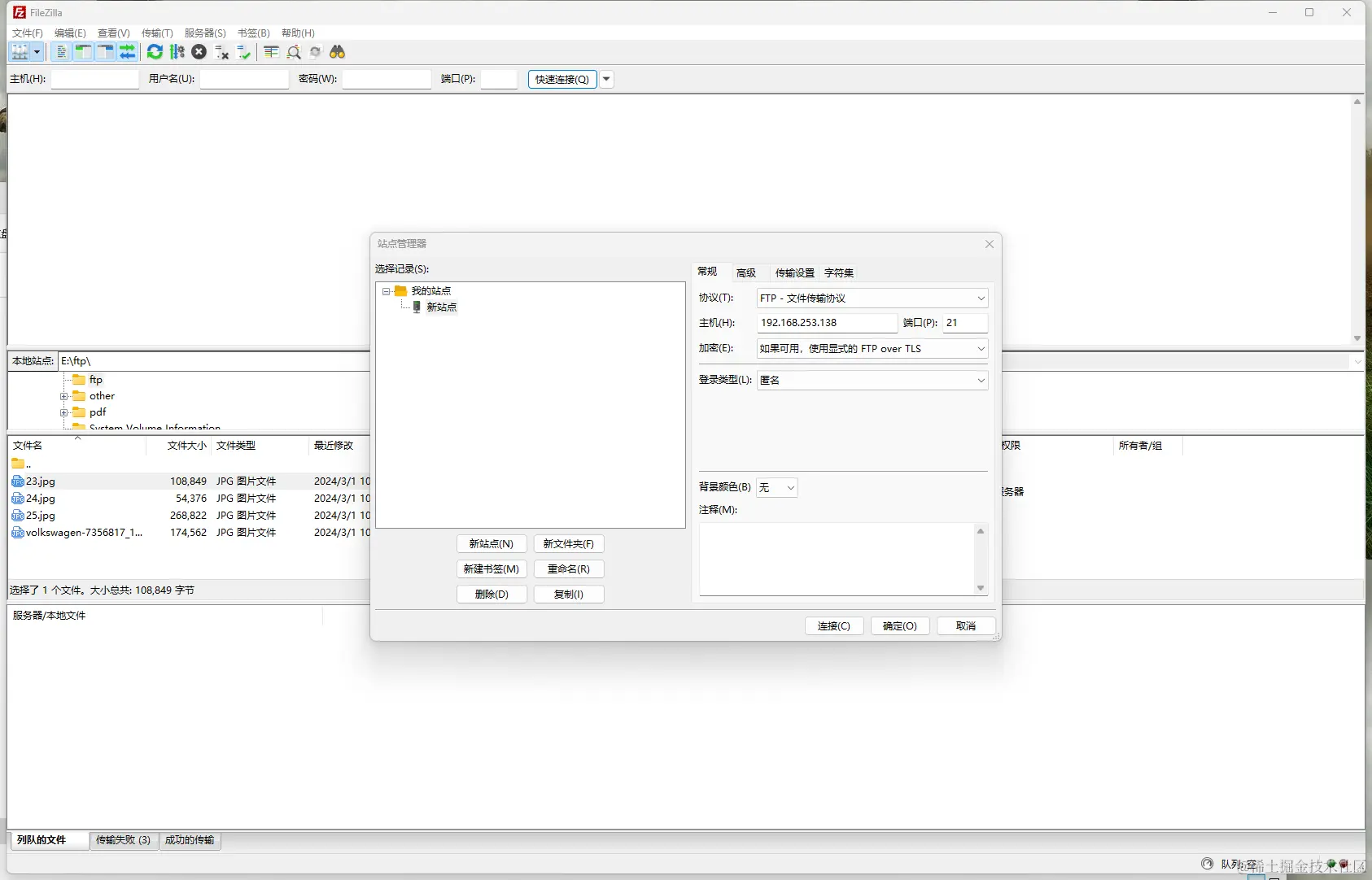Screen dimensions: 1372x880
Task: Open the 登录类型 login type dropdown
Action: (872, 381)
